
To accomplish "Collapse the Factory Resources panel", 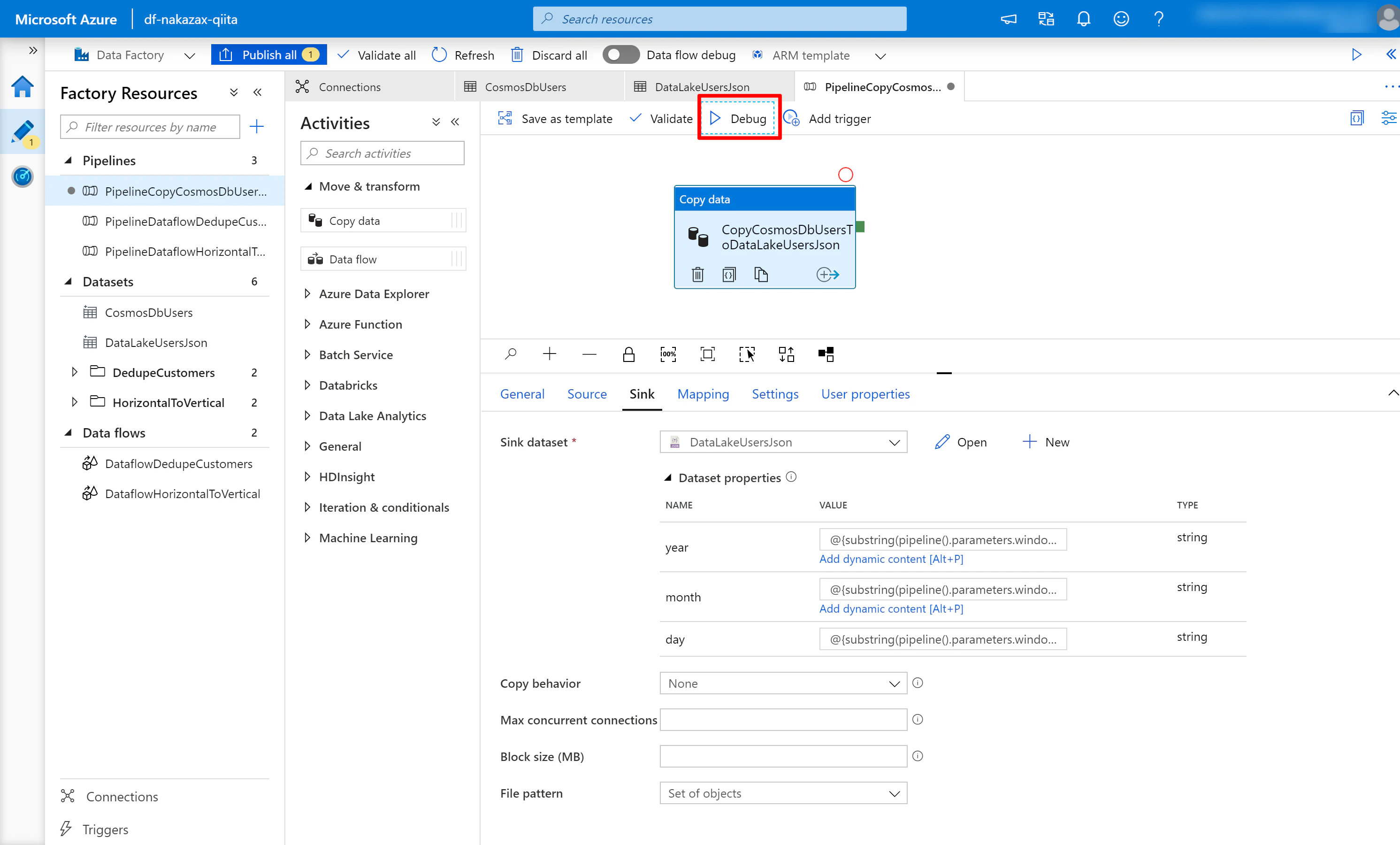I will (257, 92).
